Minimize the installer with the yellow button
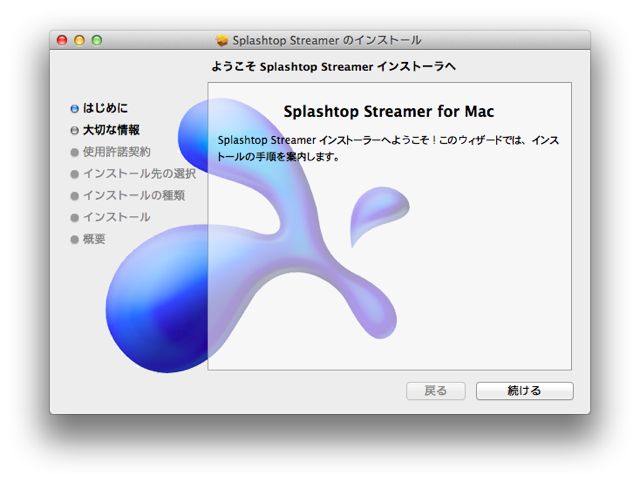The height and width of the screenshot is (483, 640). (80, 40)
